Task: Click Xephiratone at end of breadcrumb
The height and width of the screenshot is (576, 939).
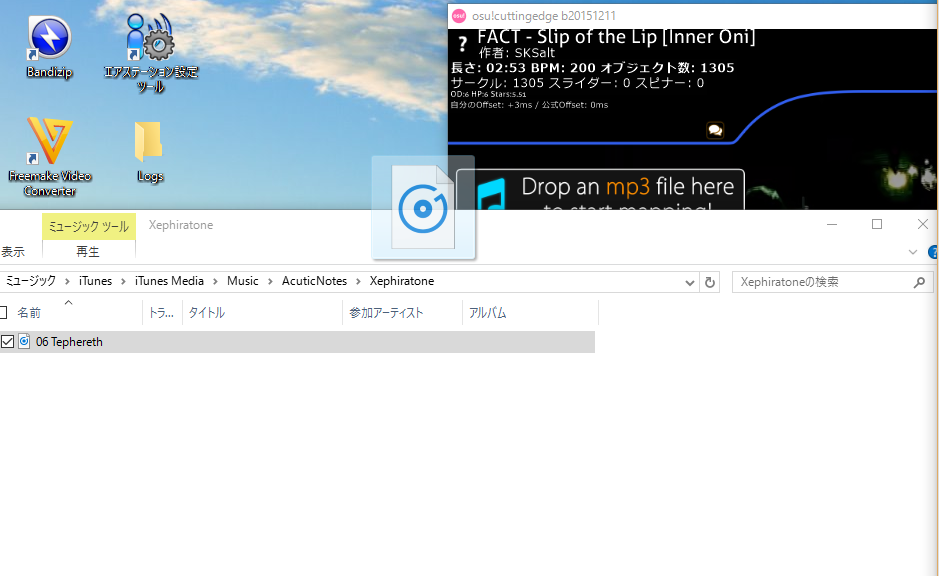Action: [402, 281]
